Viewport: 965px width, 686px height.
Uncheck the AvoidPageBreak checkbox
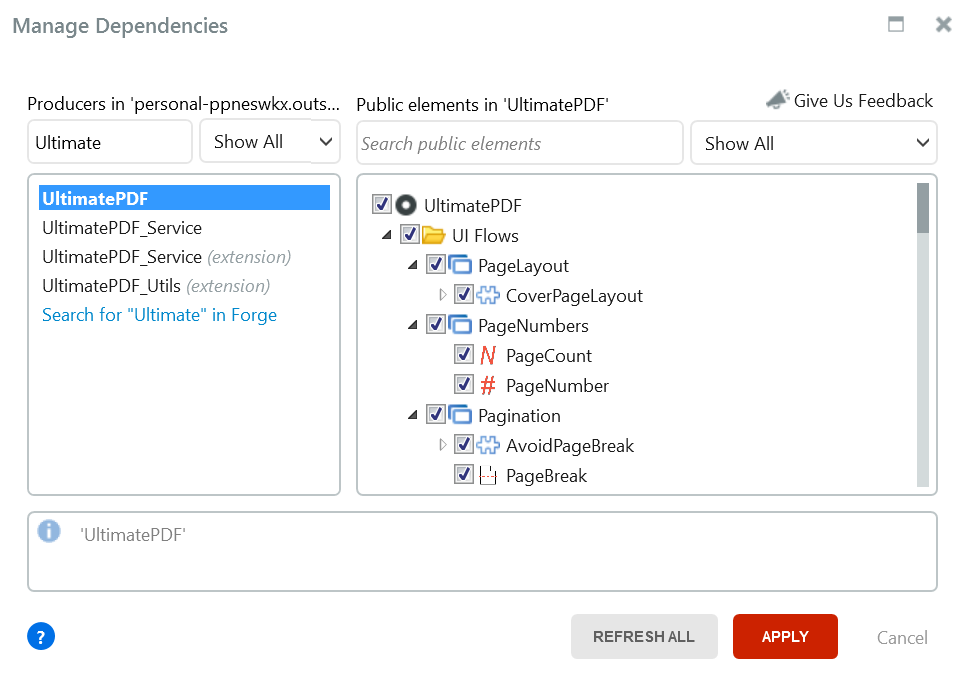coord(464,445)
